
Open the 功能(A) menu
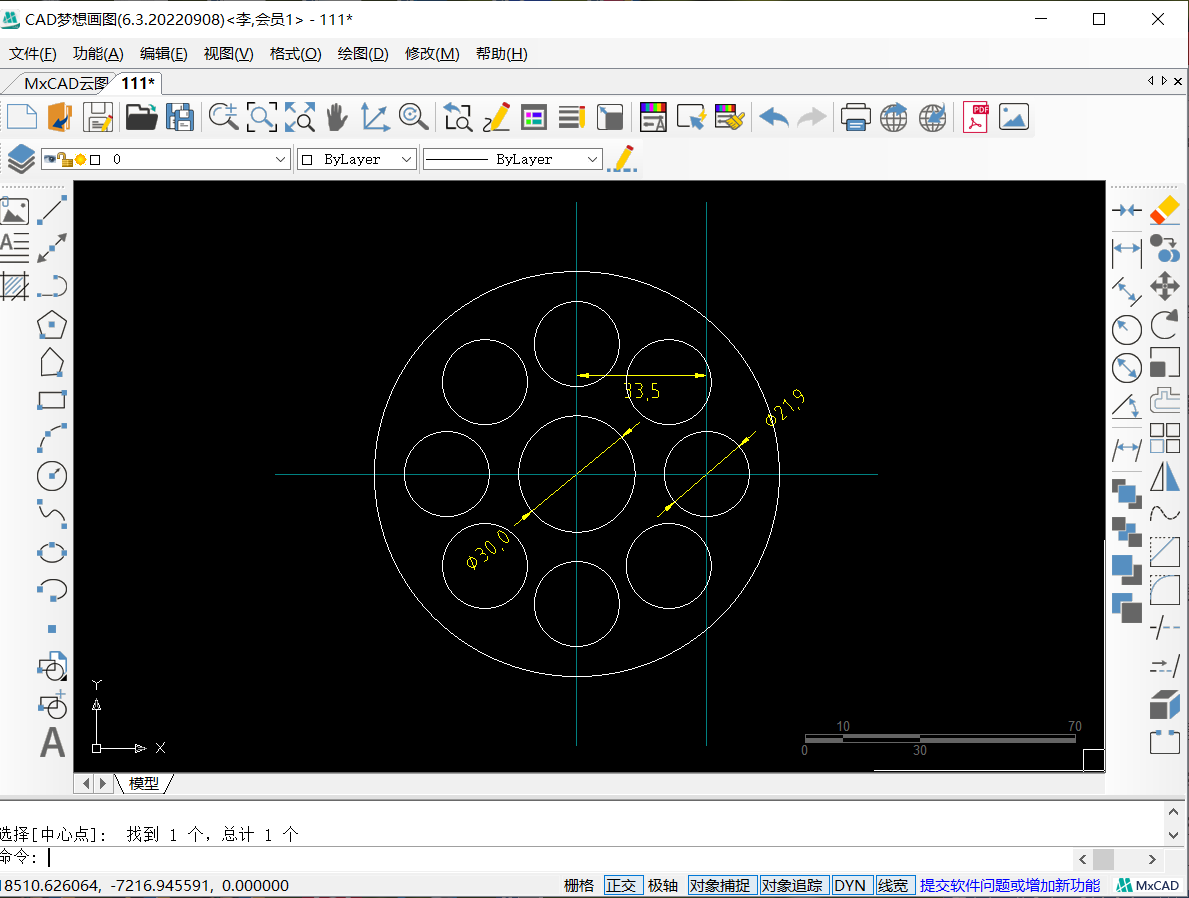[98, 54]
